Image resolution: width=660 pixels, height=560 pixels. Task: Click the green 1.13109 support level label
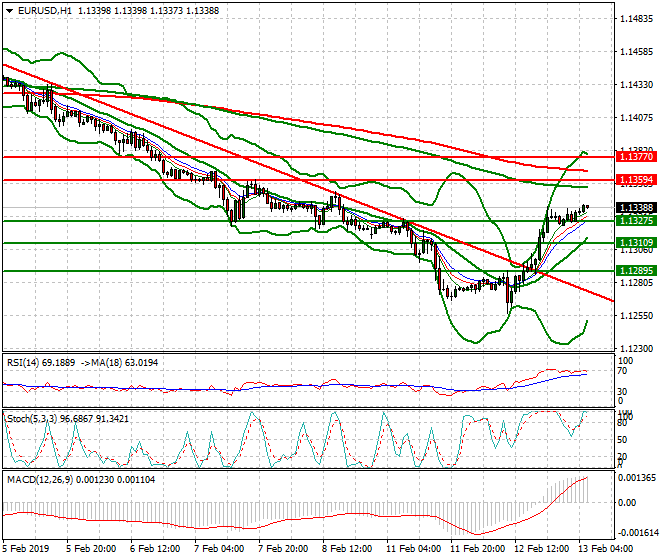tap(636, 243)
